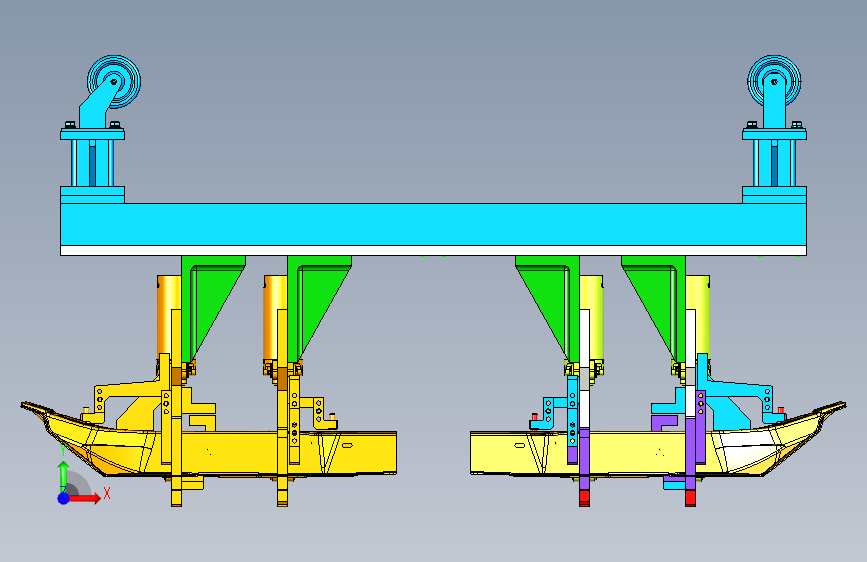Pick the right caster mounting plate
The image size is (867, 562).
[x=774, y=134]
